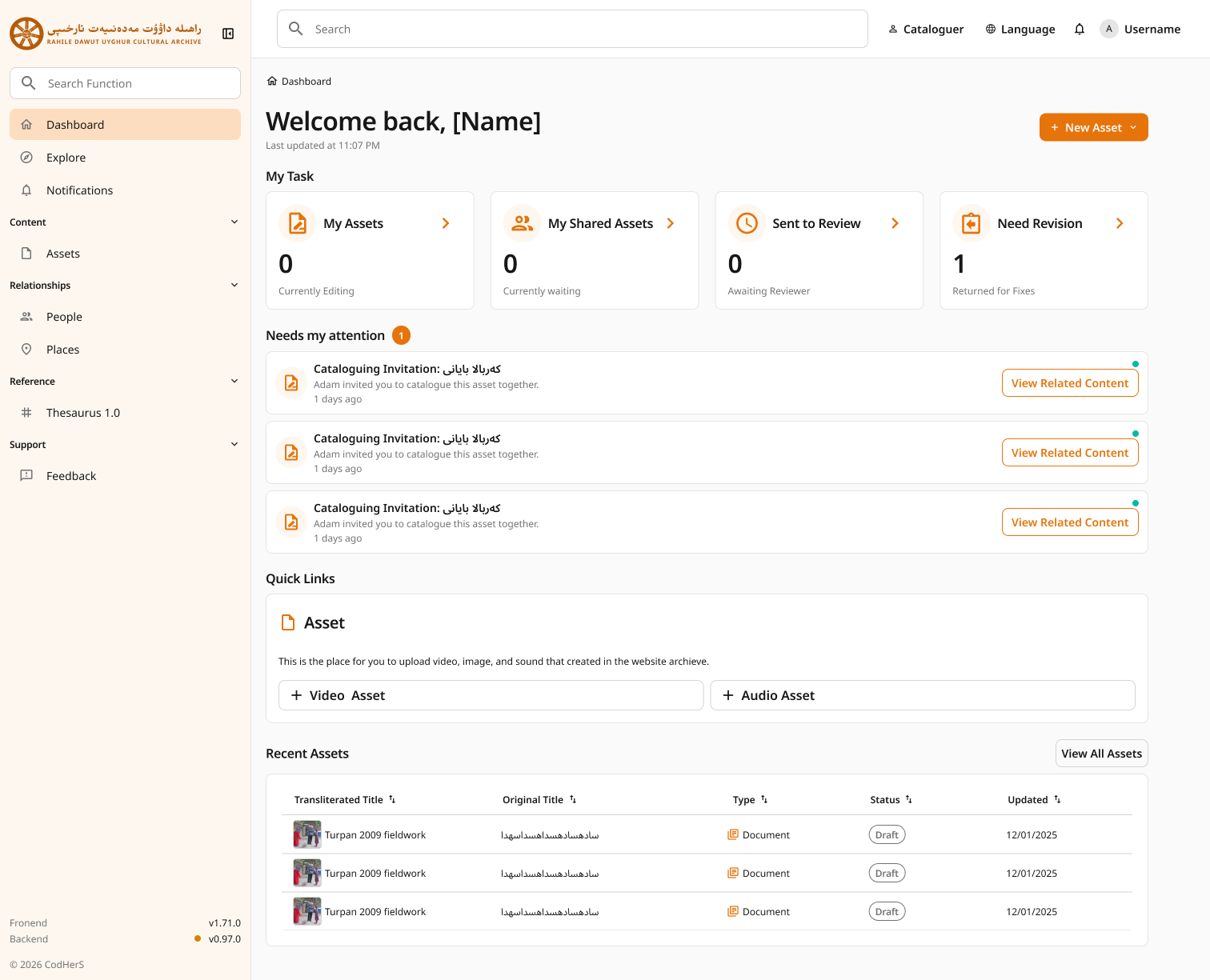Collapse the Content section in the sidebar
This screenshot has height=980, width=1210.
234,222
